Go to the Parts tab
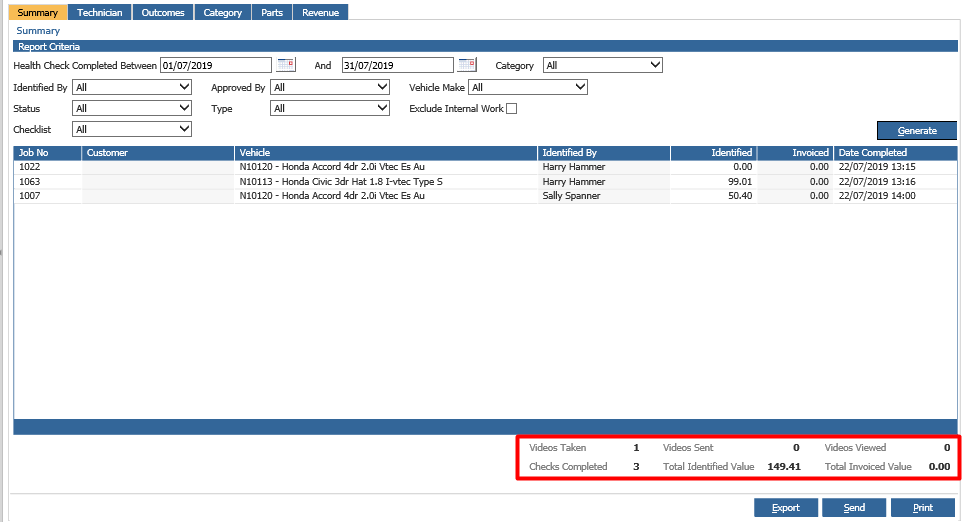 point(271,12)
